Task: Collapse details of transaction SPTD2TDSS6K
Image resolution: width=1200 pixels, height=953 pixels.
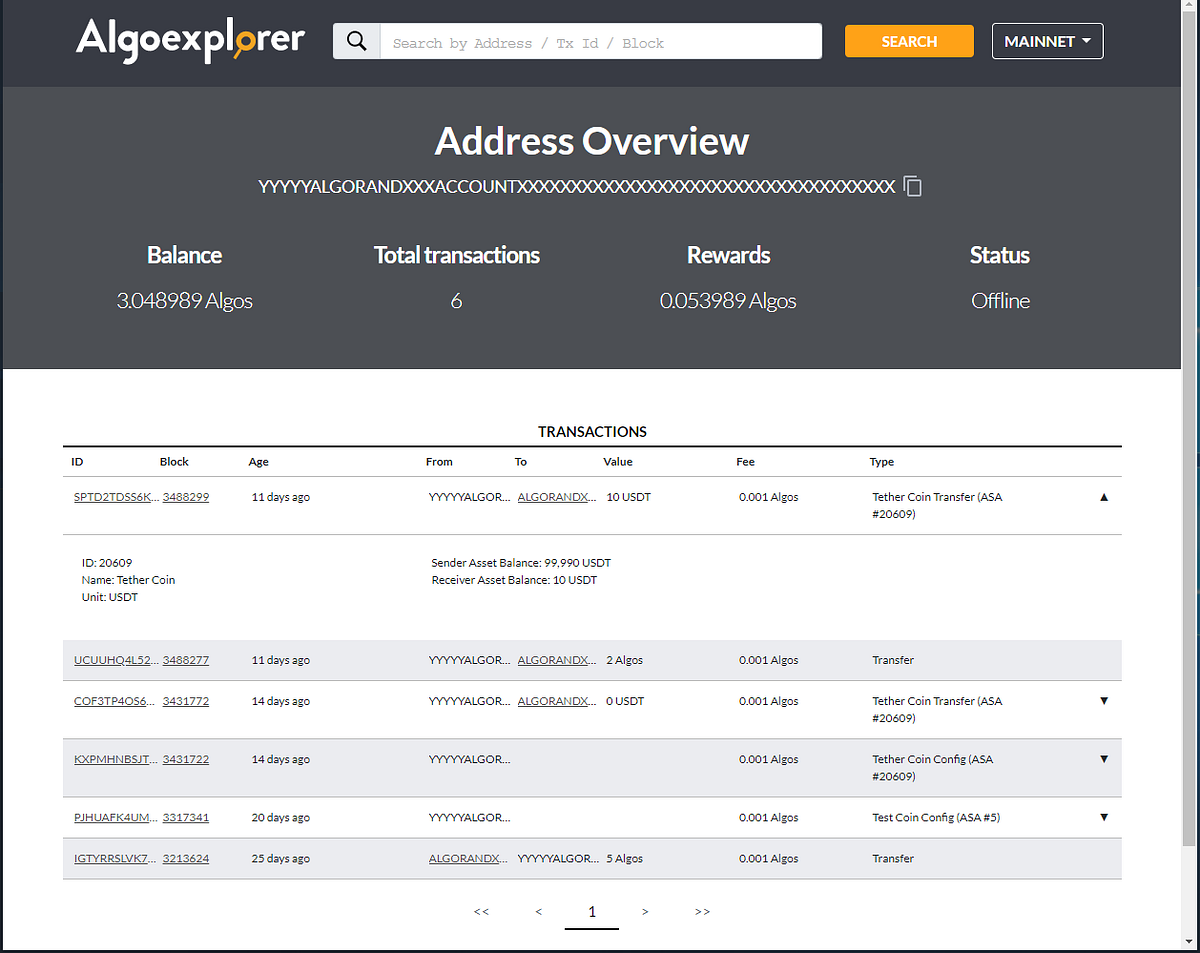Action: point(1104,496)
